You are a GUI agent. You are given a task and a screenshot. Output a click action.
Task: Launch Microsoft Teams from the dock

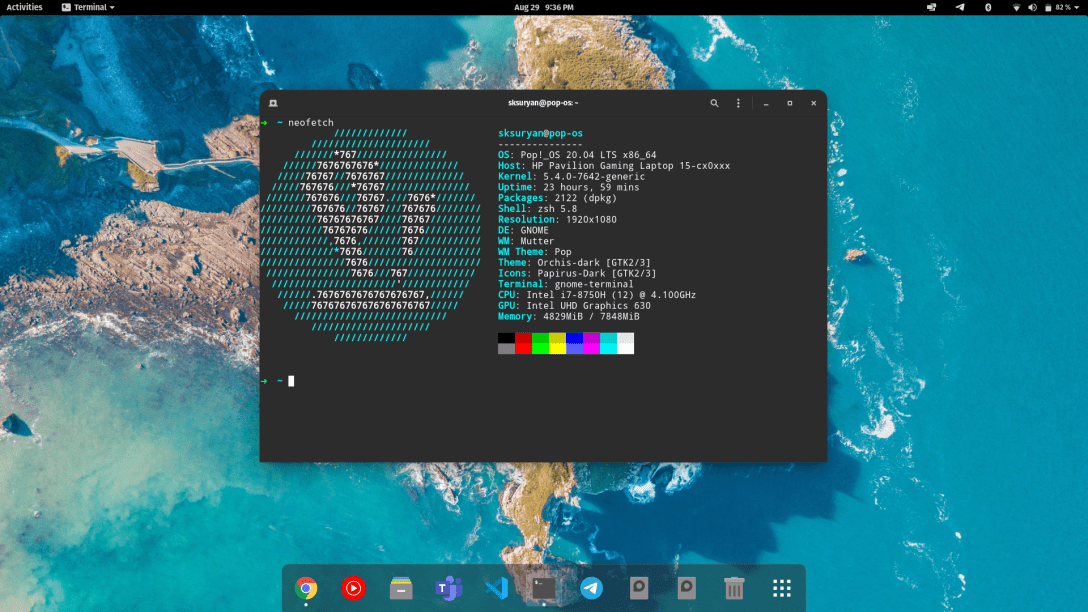click(448, 588)
